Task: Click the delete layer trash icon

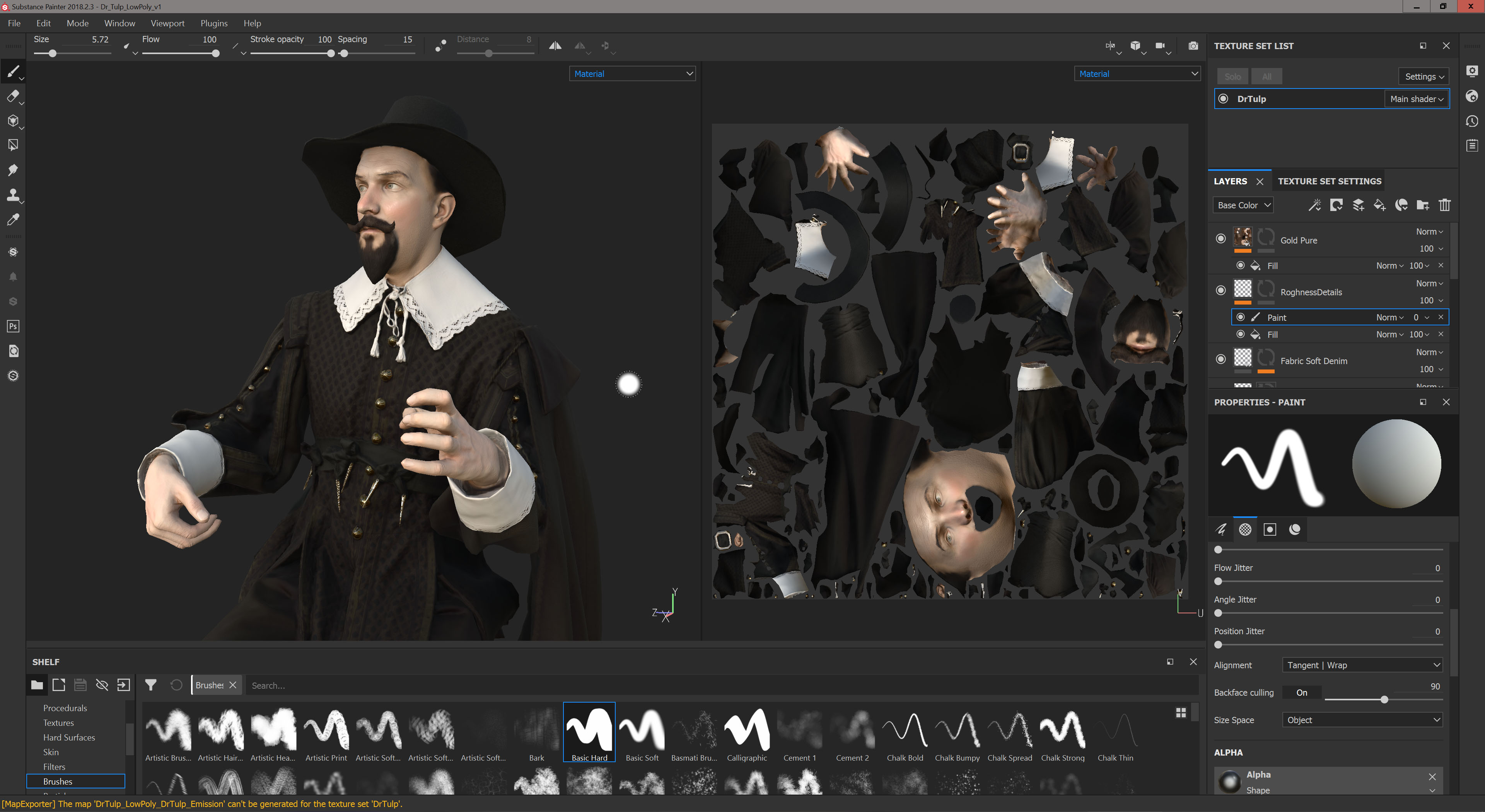Action: (1444, 205)
